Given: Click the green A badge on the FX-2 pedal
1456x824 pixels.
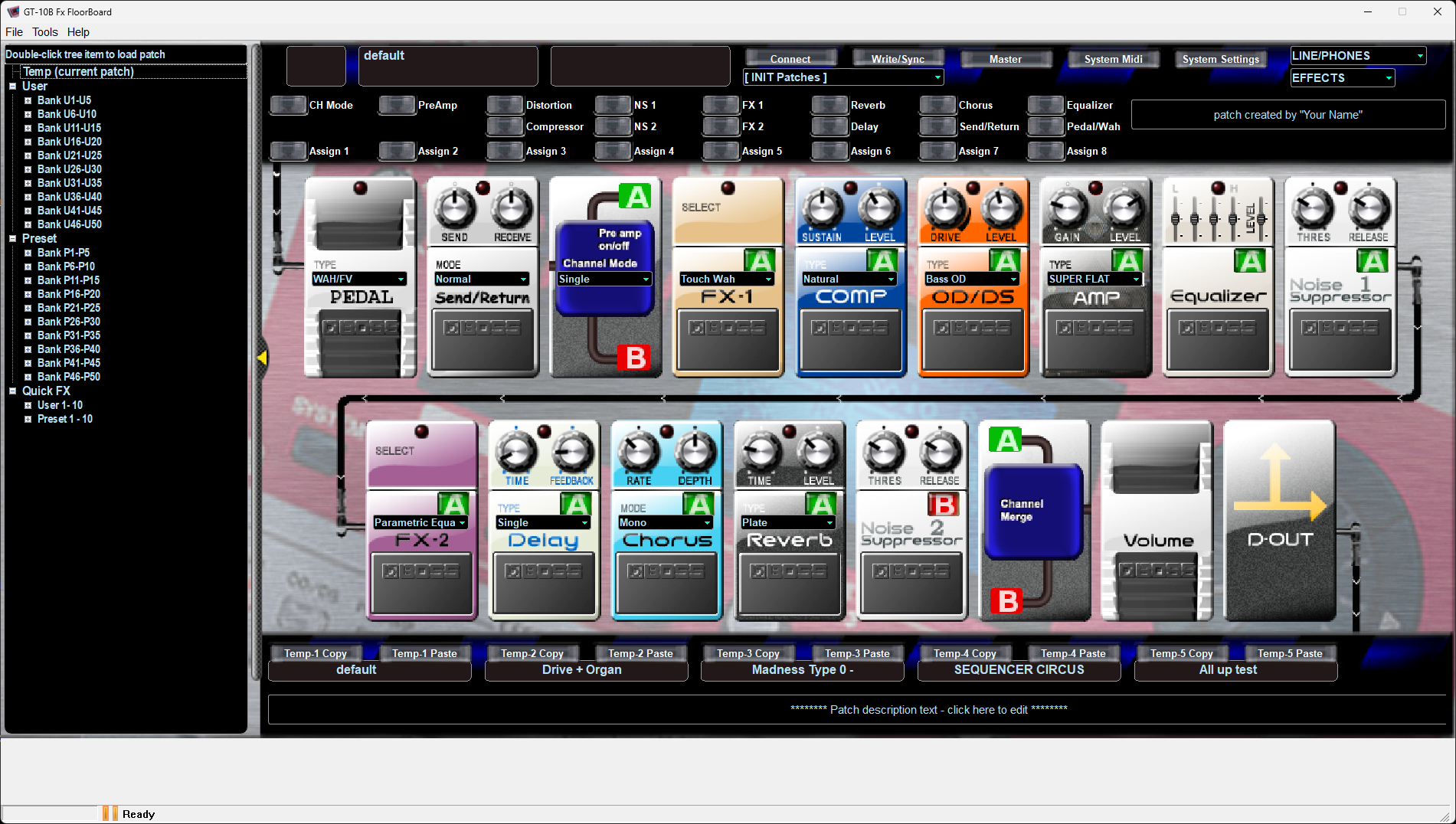Looking at the screenshot, I should 453,505.
